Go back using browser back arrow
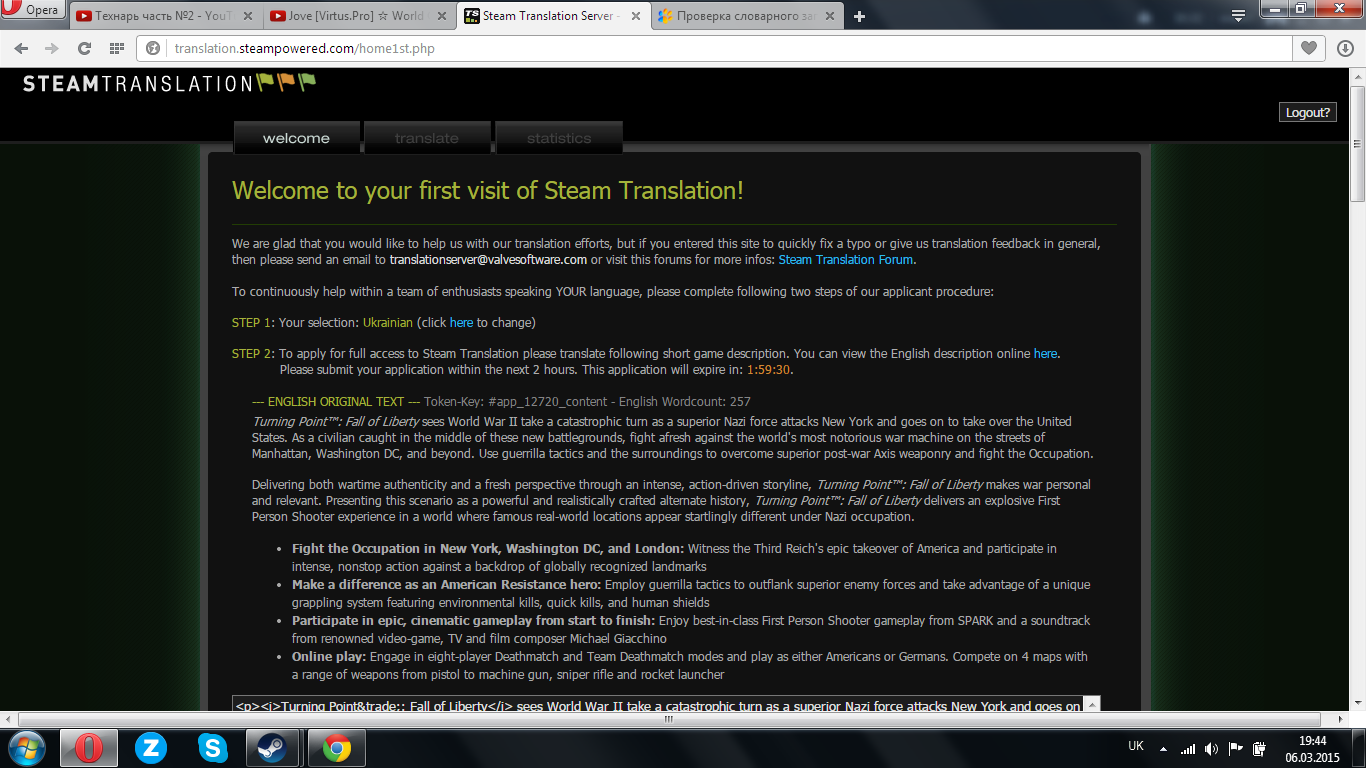 point(22,48)
